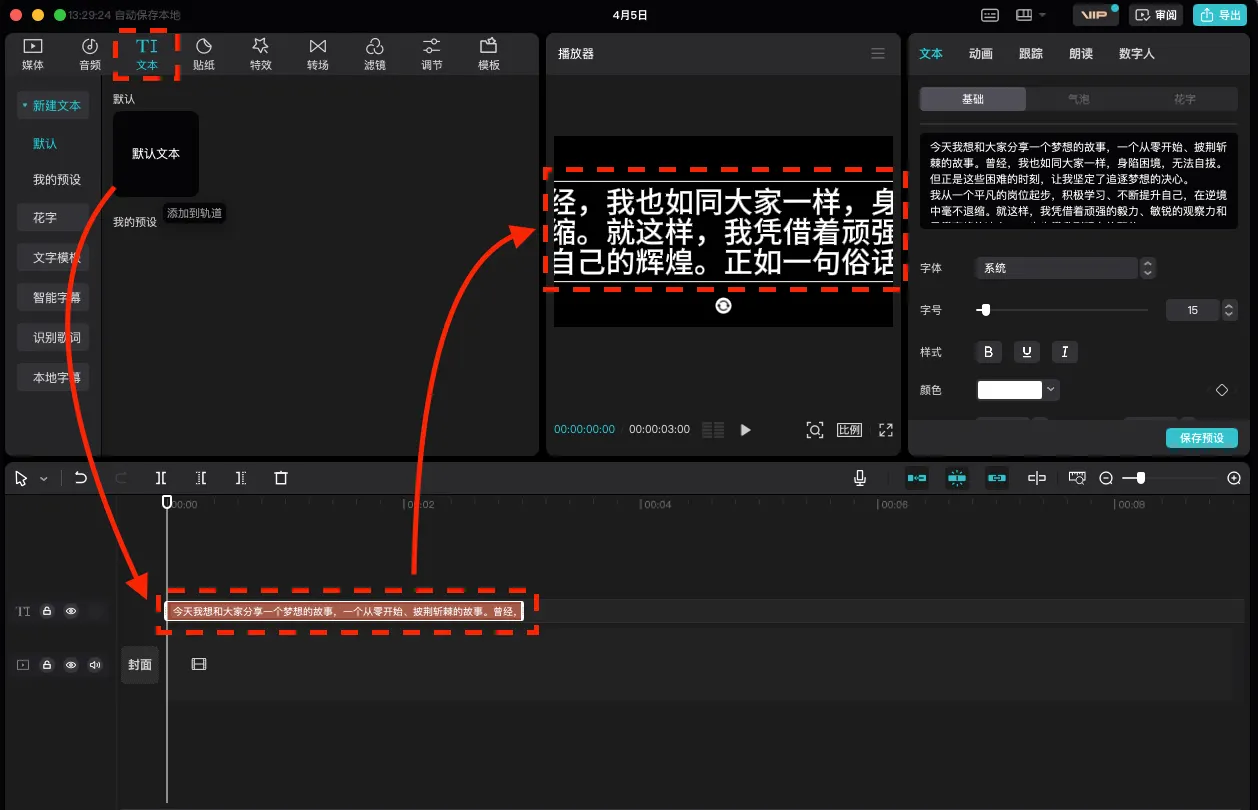Click the player fullscreen icon
Viewport: 1258px width, 810px height.
tap(885, 430)
